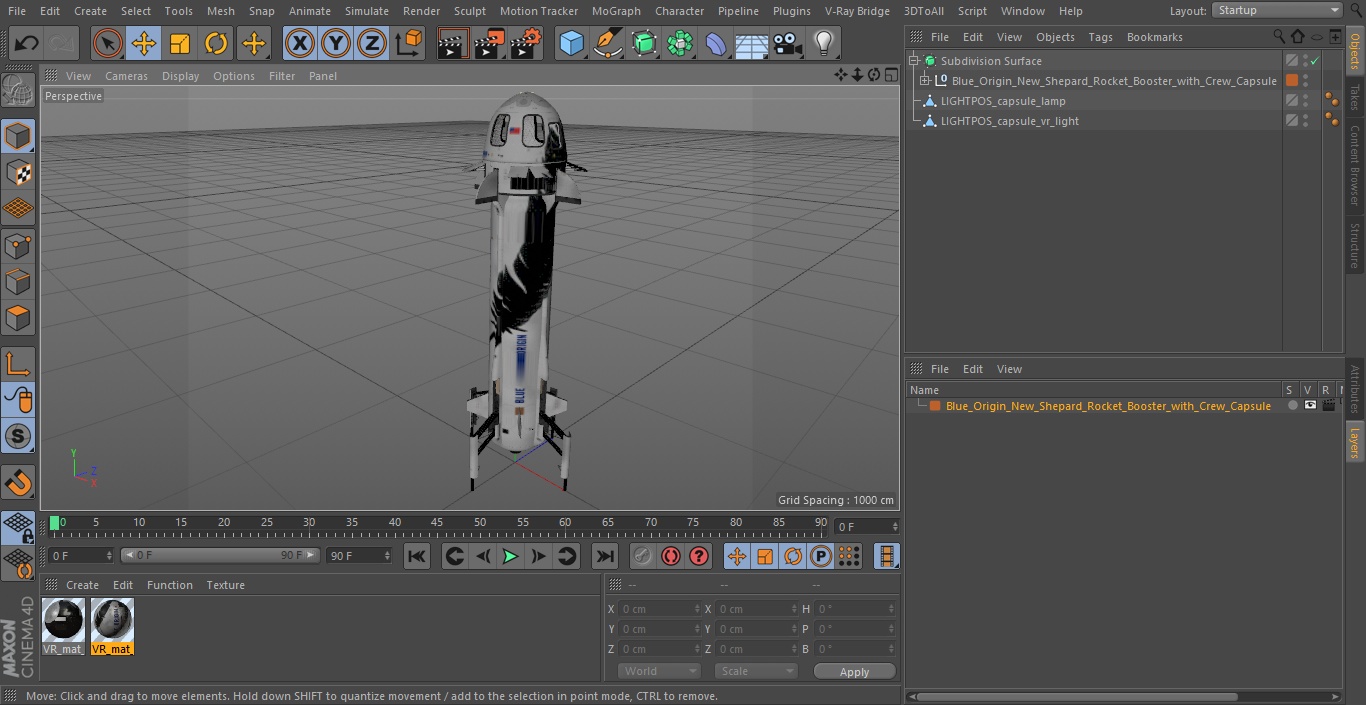Add a Light object
Viewport: 1366px width, 705px height.
tap(823, 43)
